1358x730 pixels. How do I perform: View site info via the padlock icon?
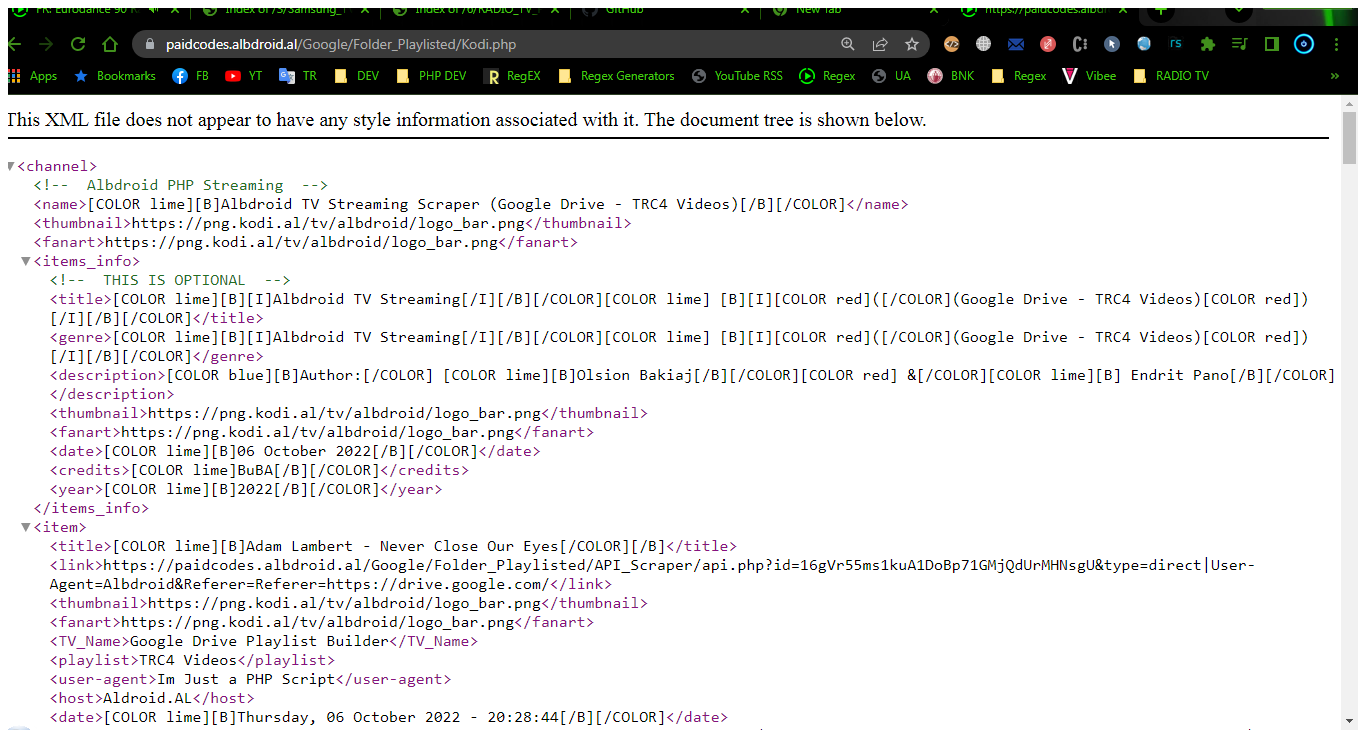150,44
